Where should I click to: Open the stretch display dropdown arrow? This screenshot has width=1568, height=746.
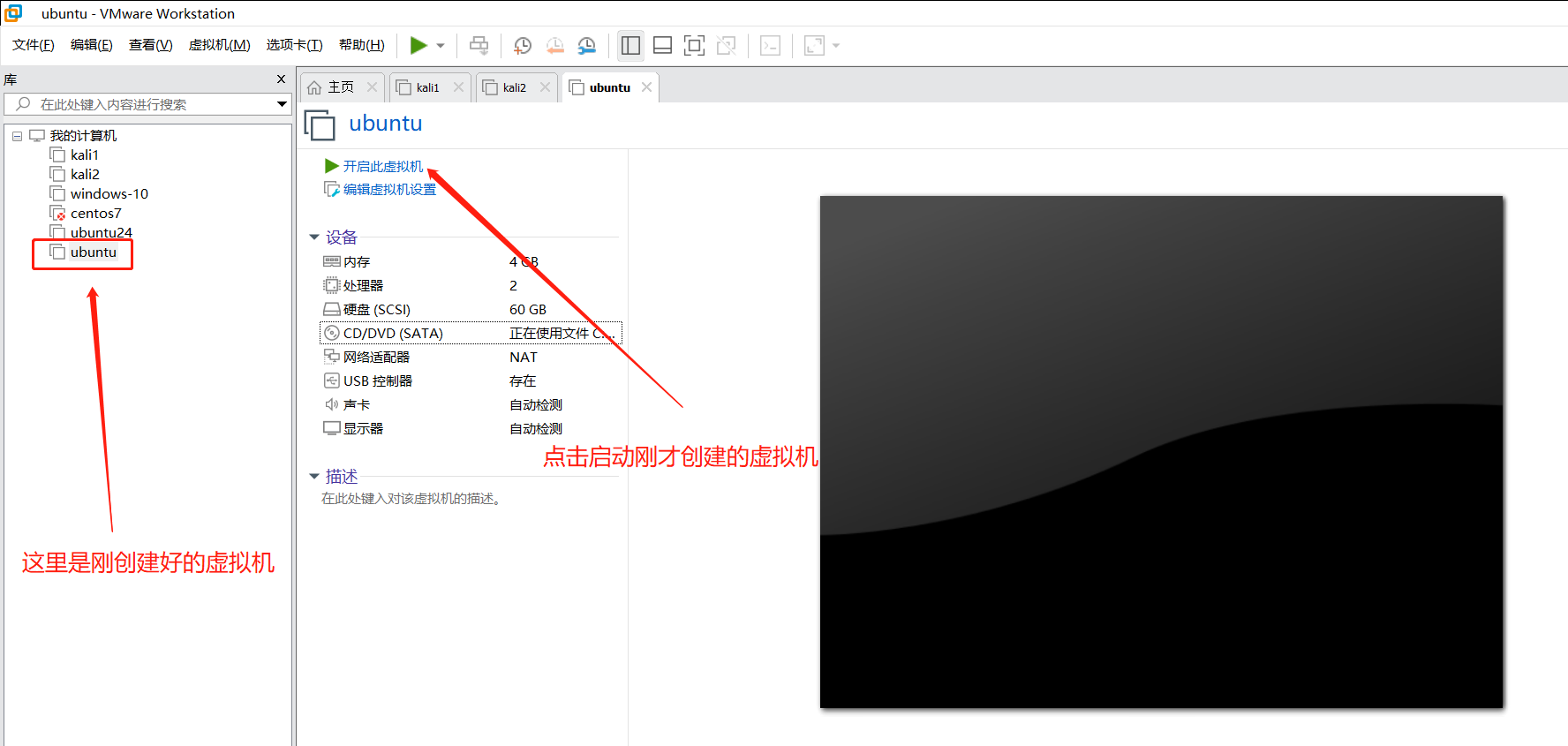pos(836,45)
